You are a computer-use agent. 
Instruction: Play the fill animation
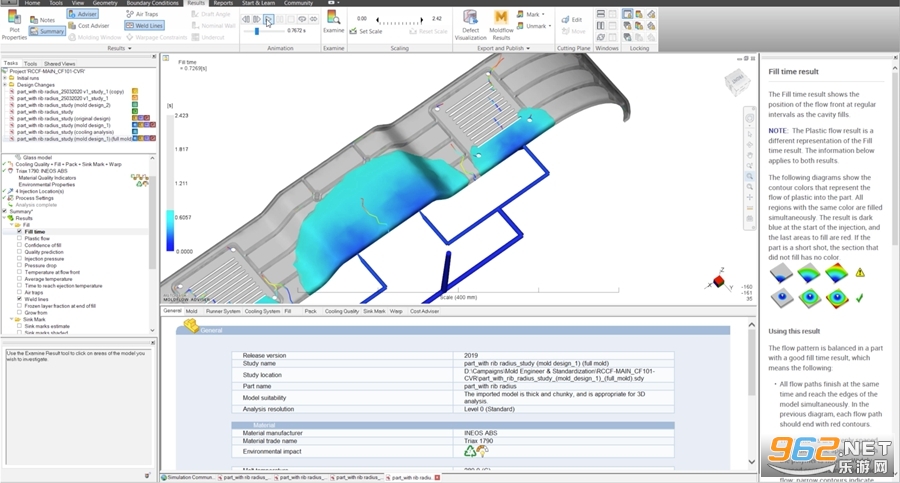point(268,19)
